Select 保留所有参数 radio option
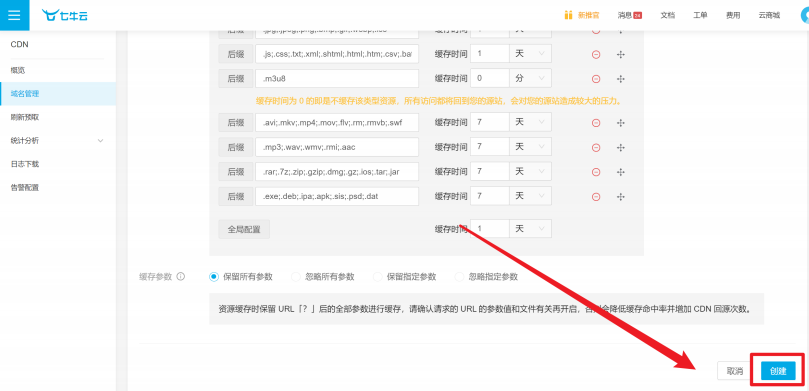Viewport: 809px width, 391px height. tap(214, 276)
